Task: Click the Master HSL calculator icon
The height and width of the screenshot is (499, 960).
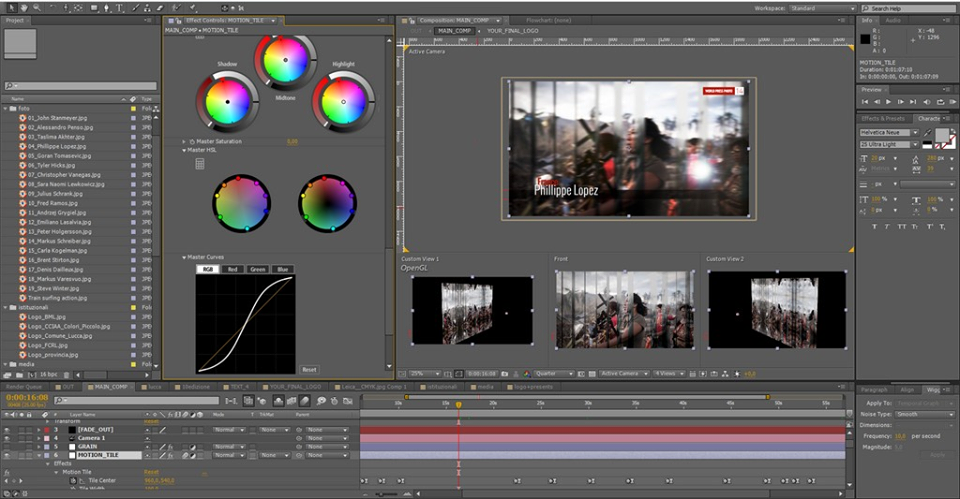Action: point(200,163)
